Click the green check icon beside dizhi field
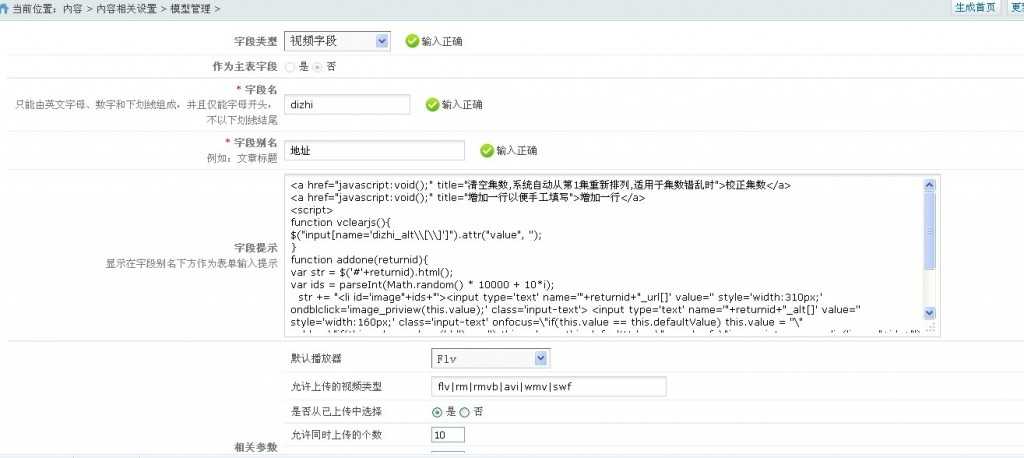Screen dimensions: 1024x458 pos(432,105)
